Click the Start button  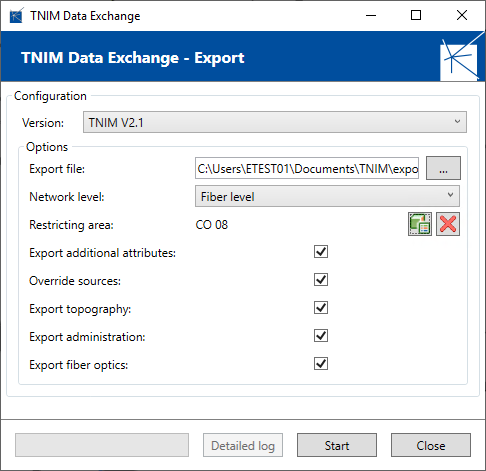337,445
